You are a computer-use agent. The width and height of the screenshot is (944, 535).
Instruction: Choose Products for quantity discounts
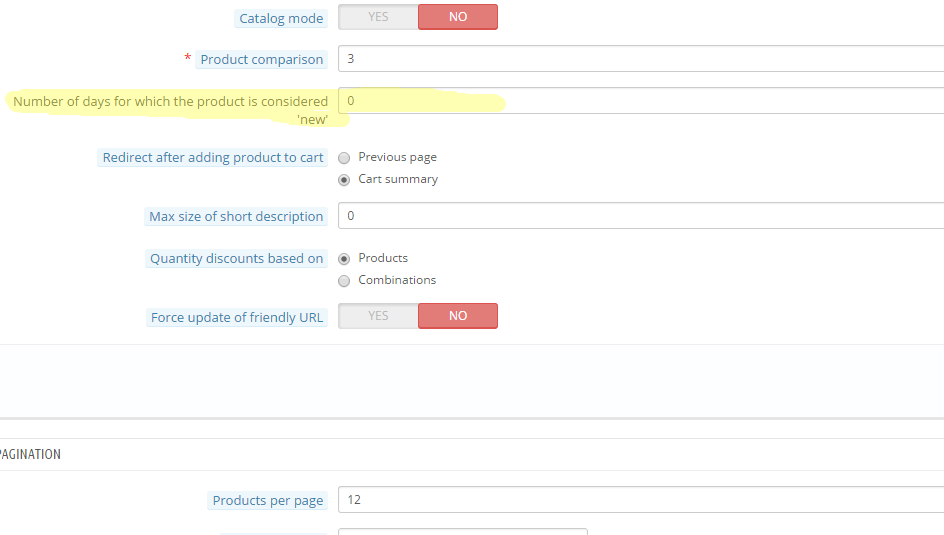point(344,259)
